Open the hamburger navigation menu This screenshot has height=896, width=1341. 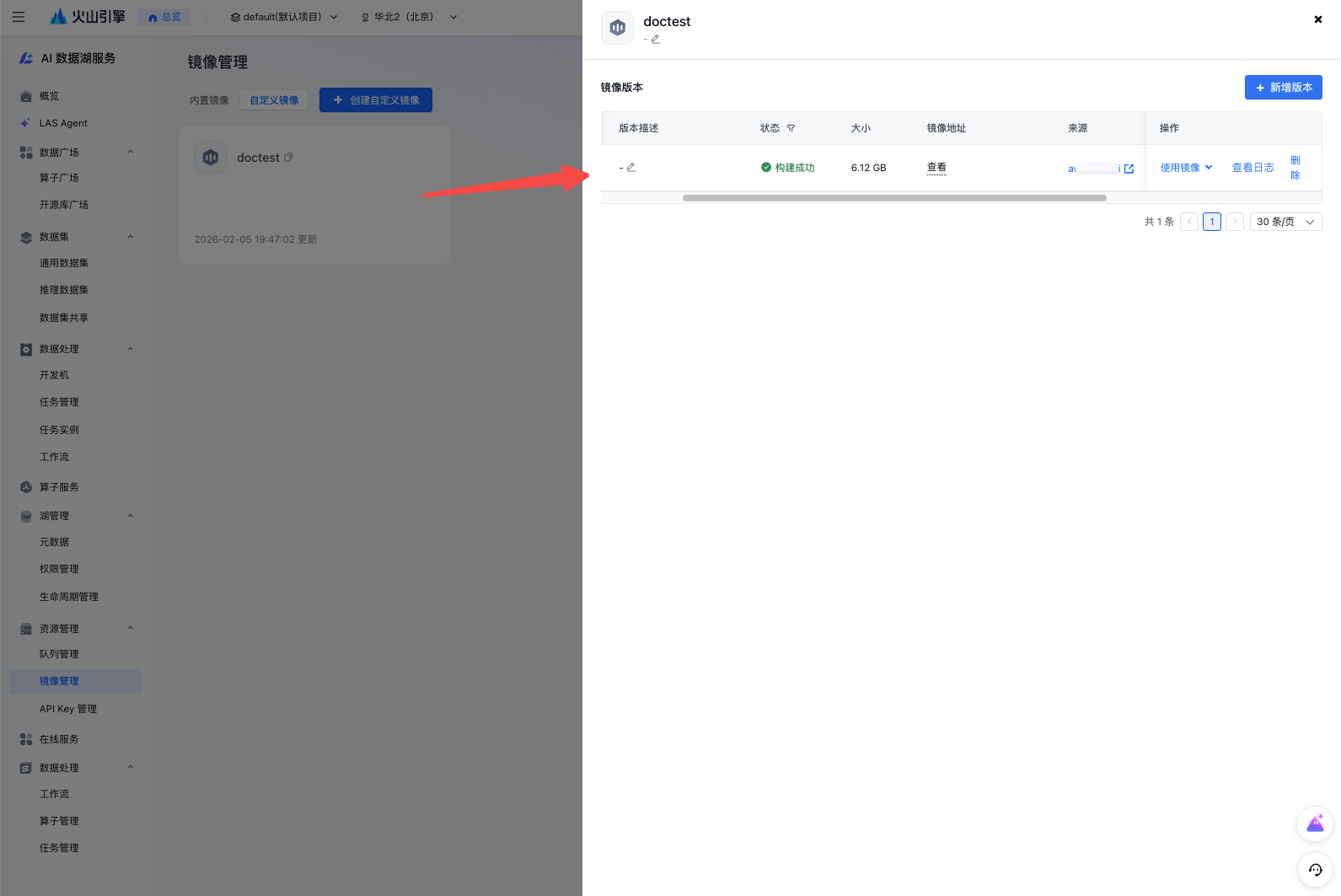[18, 17]
